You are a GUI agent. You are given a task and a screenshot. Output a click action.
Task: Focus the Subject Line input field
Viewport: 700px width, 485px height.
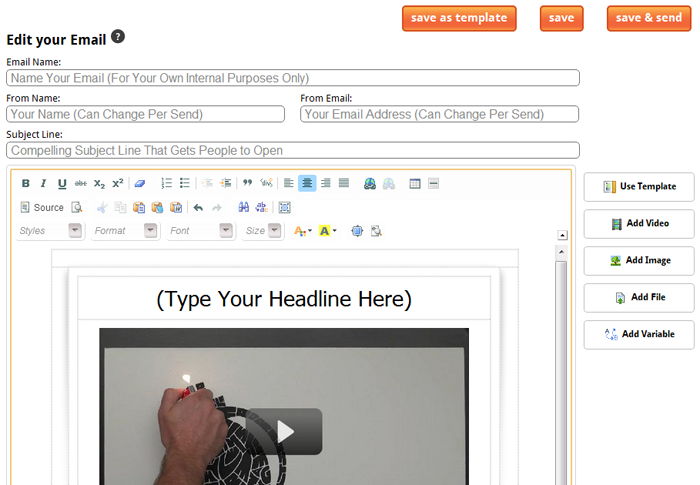point(293,150)
